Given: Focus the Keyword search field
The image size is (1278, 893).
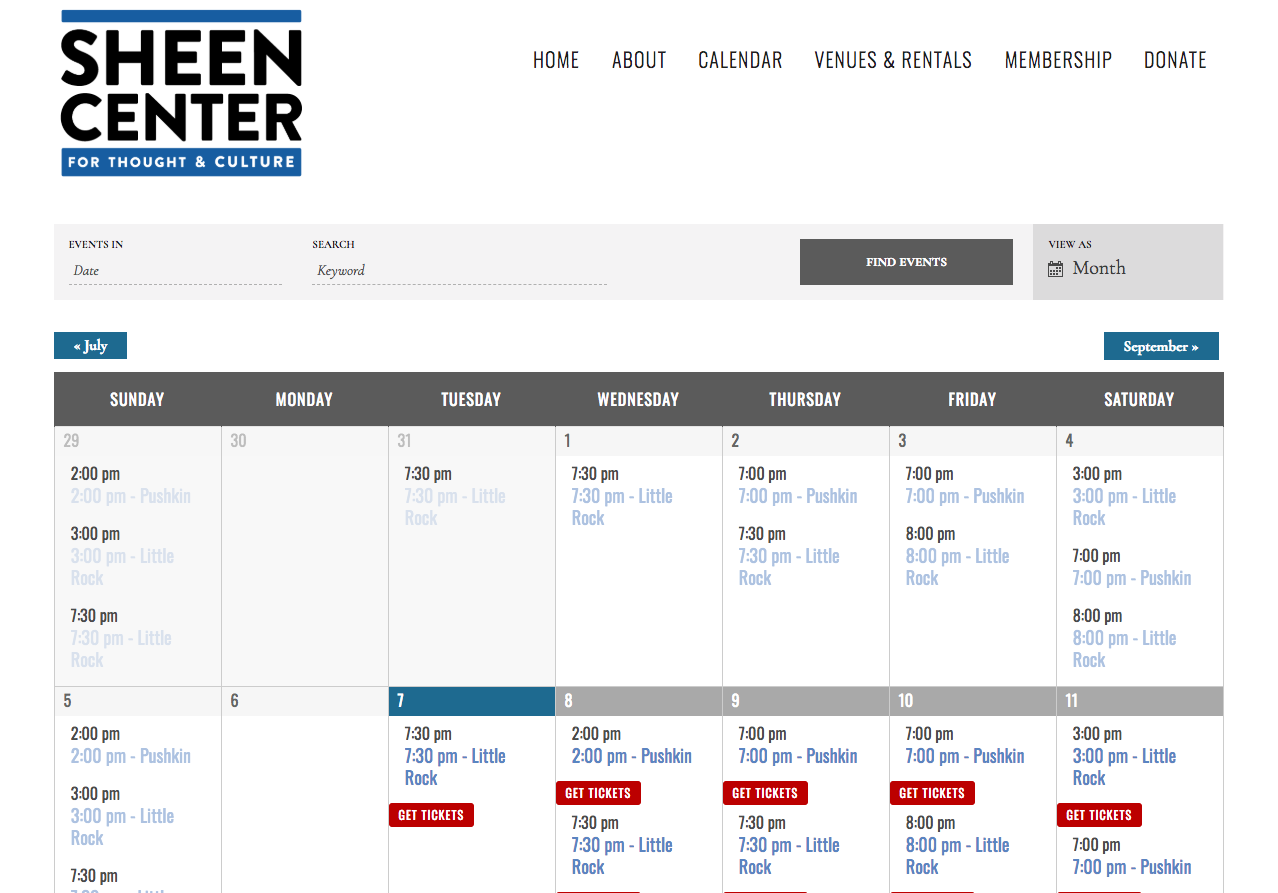Looking at the screenshot, I should (x=459, y=270).
